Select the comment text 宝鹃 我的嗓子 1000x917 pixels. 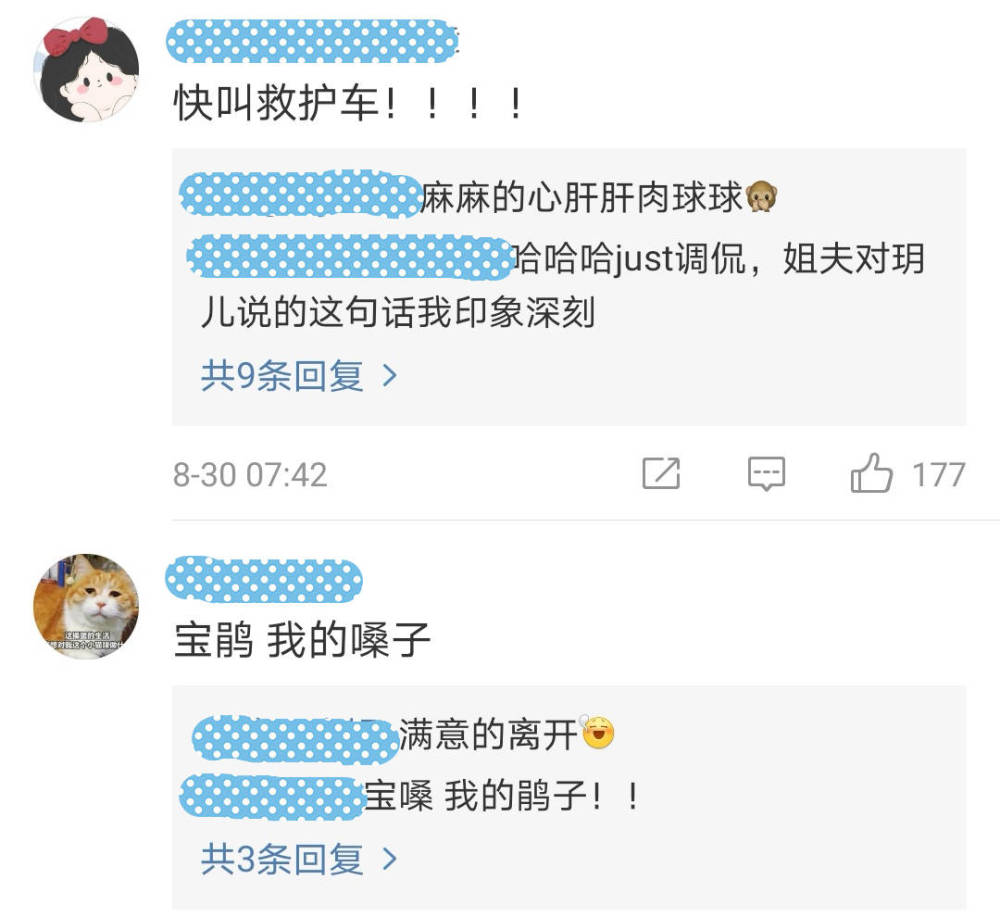[302, 640]
